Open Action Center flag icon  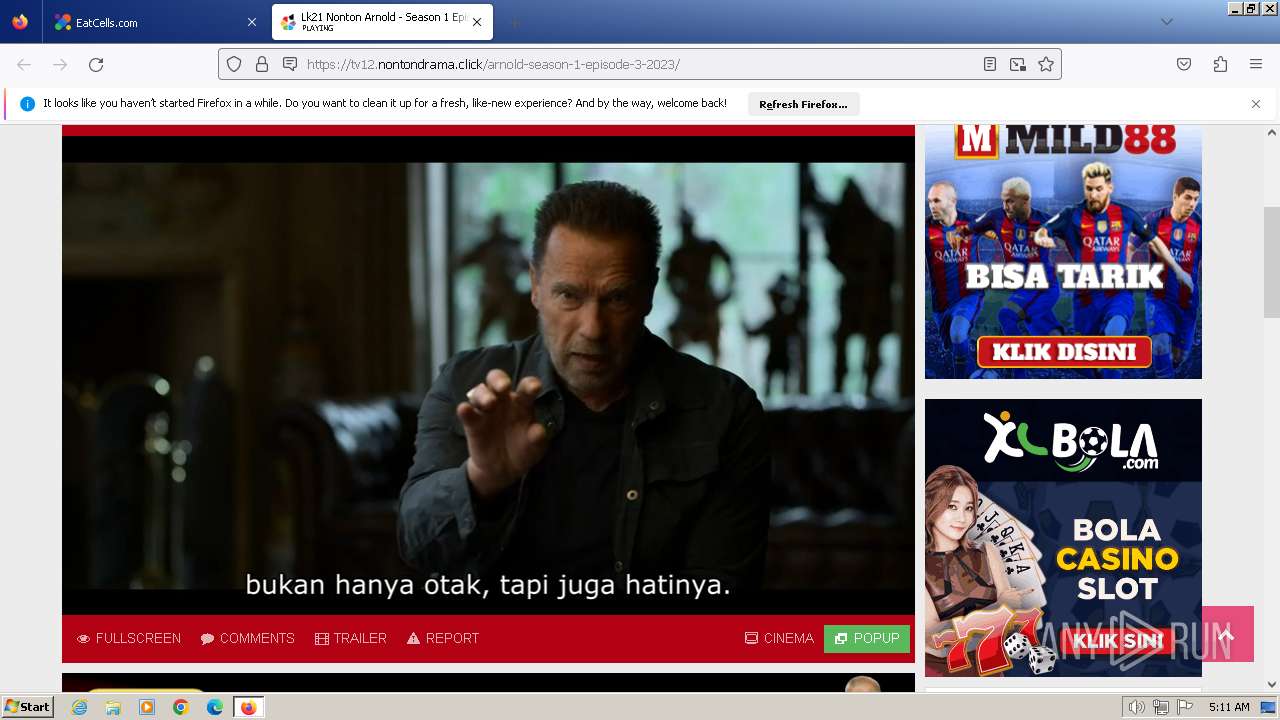coord(1185,707)
